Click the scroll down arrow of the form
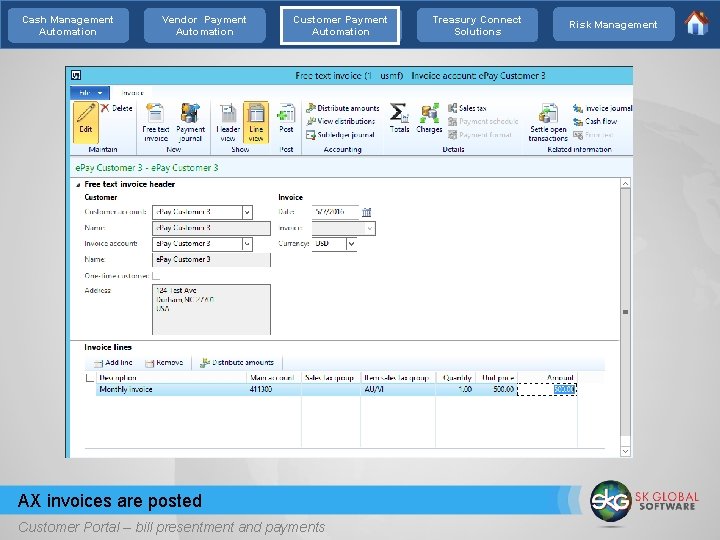This screenshot has width=720, height=540. 625,451
